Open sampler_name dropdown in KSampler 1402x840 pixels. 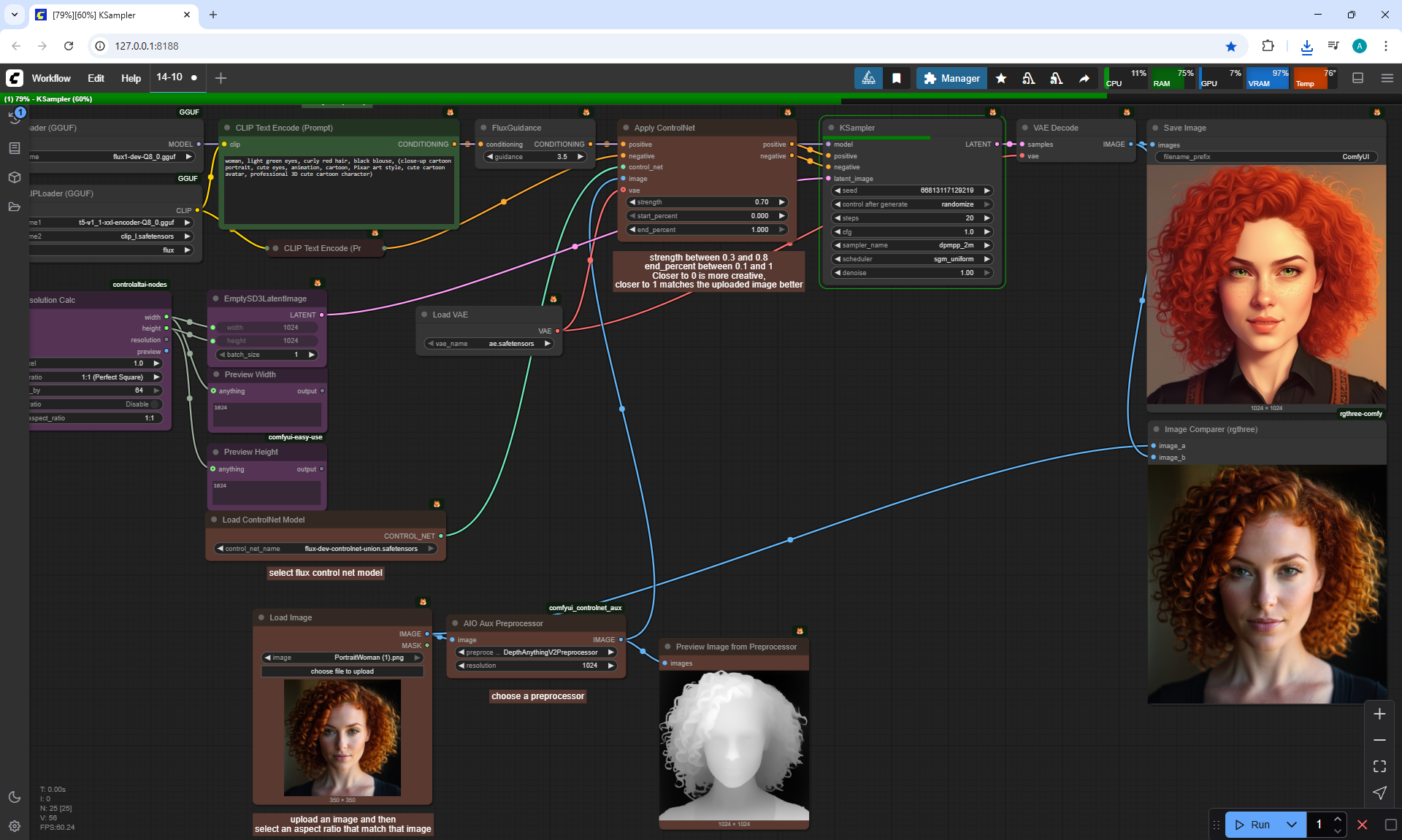click(912, 245)
